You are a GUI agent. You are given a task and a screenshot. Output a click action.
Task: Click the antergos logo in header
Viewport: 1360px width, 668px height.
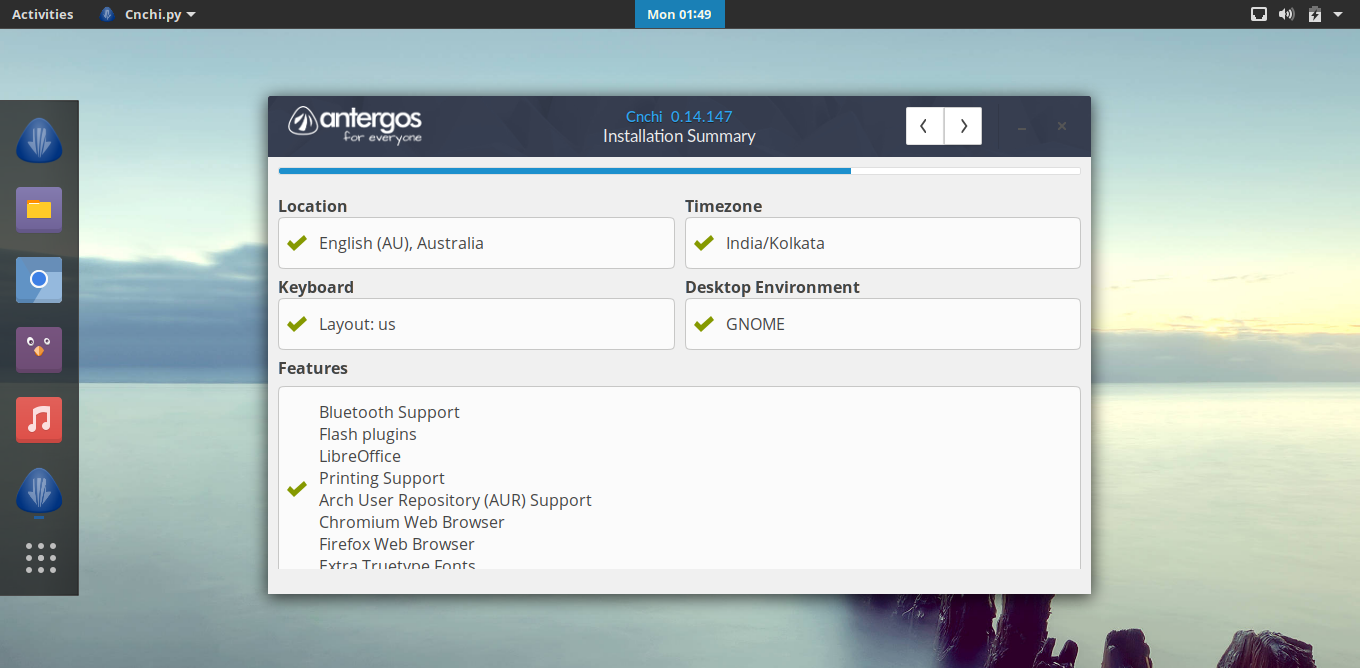355,125
